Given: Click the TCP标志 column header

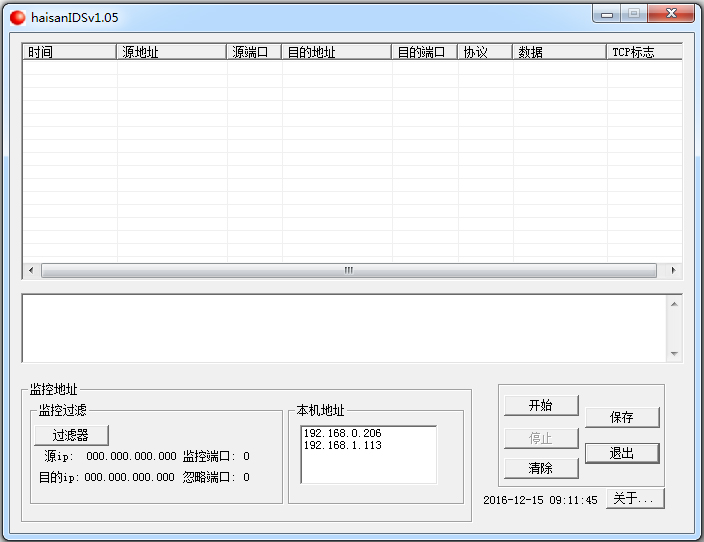Looking at the screenshot, I should [644, 52].
